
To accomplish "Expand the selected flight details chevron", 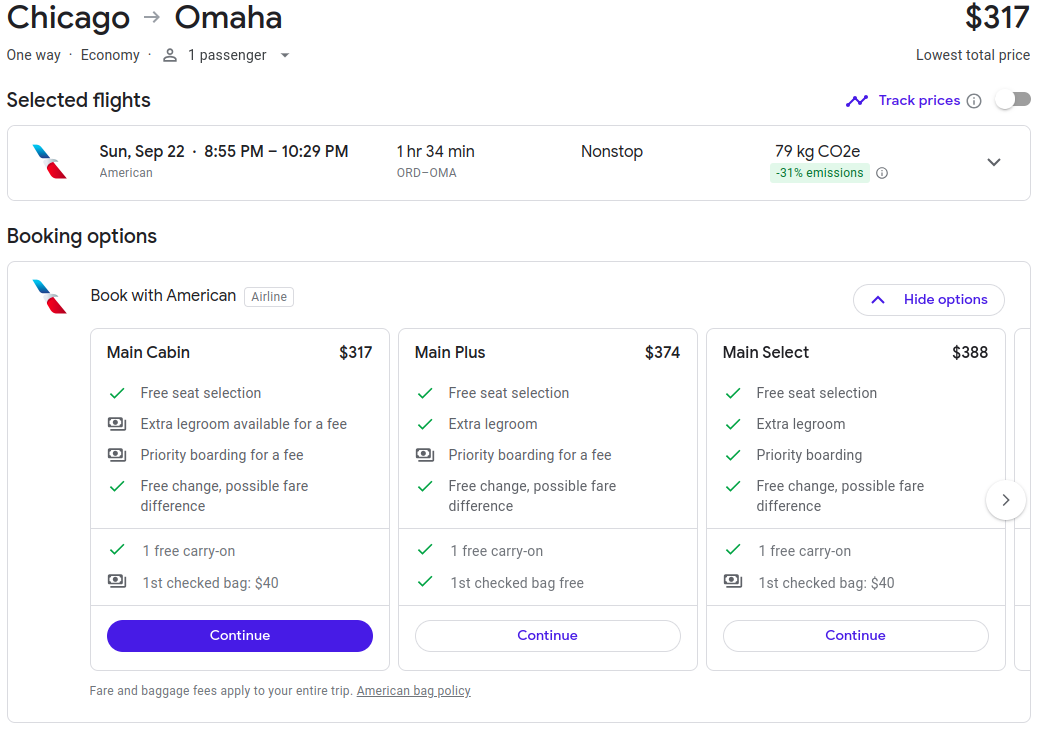I will [x=994, y=161].
